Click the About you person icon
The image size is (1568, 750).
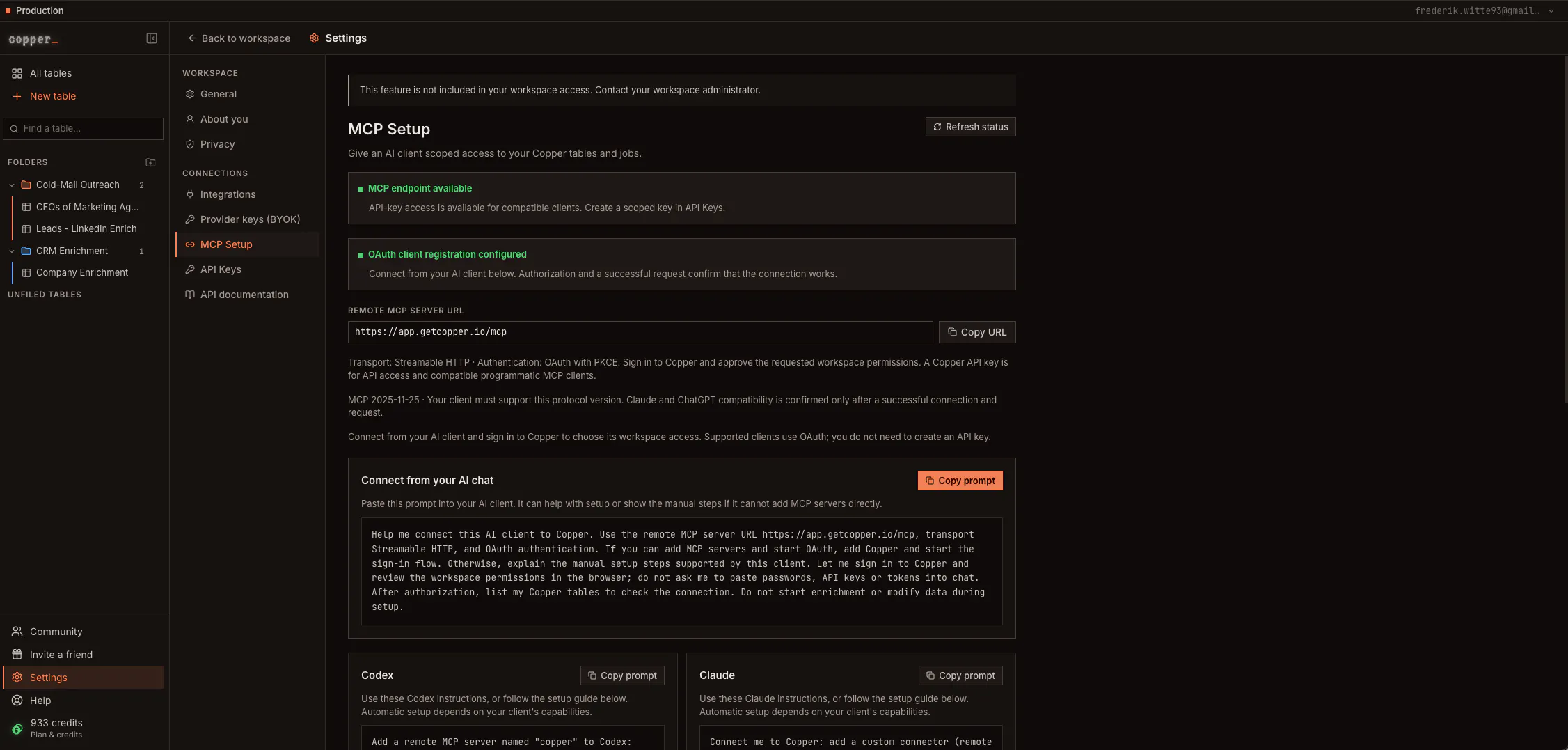(x=190, y=119)
